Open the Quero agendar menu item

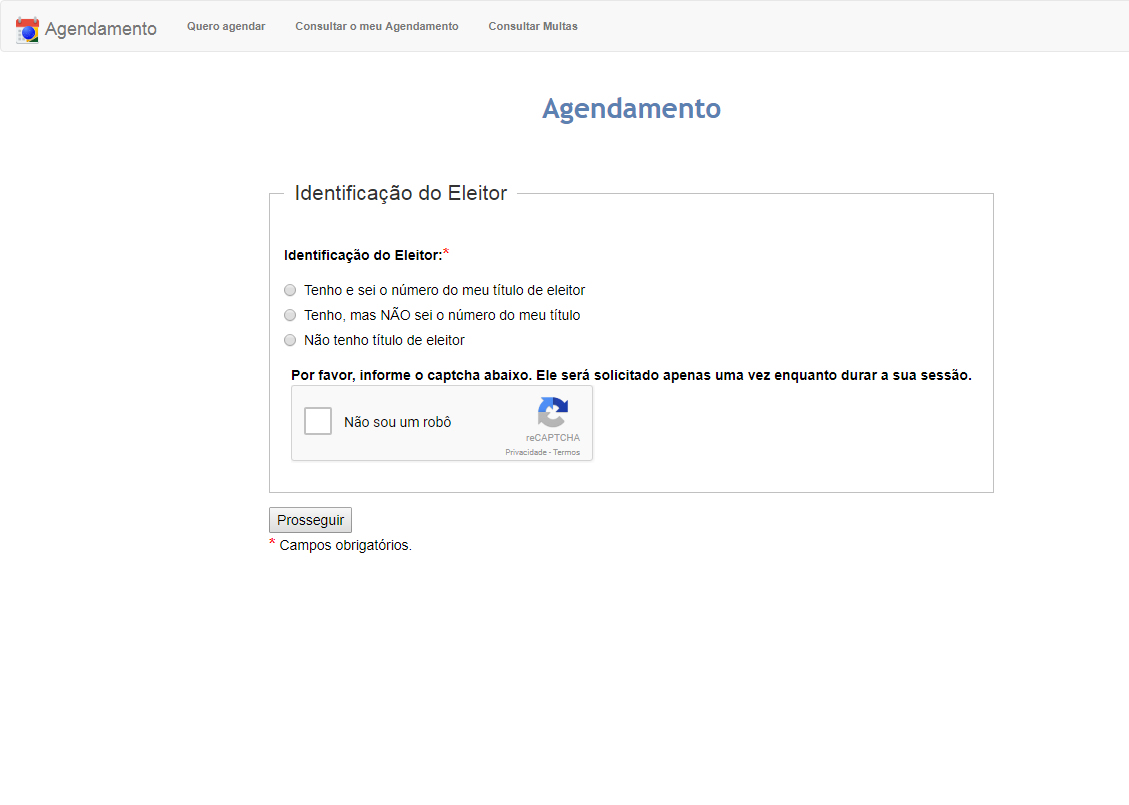click(226, 26)
